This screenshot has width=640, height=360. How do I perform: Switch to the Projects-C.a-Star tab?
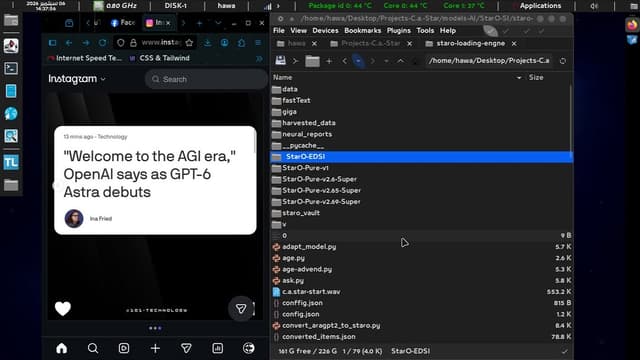[x=371, y=43]
